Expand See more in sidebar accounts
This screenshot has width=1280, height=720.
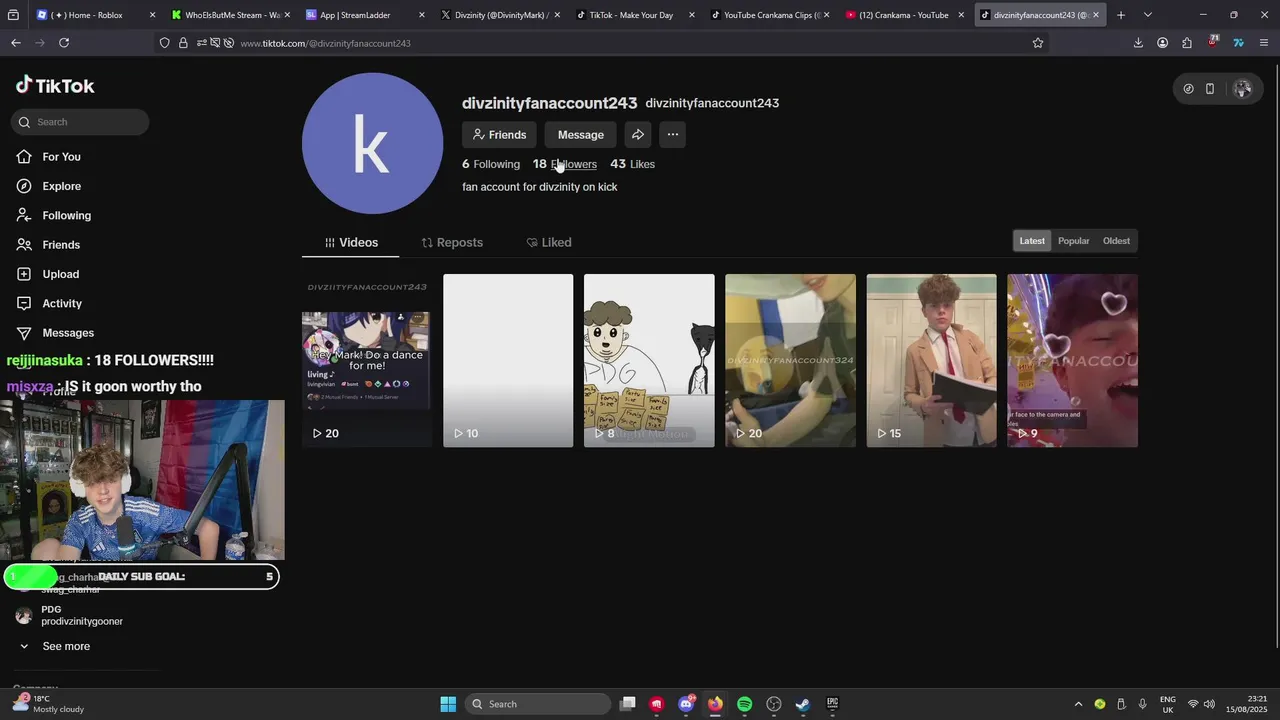click(x=55, y=647)
